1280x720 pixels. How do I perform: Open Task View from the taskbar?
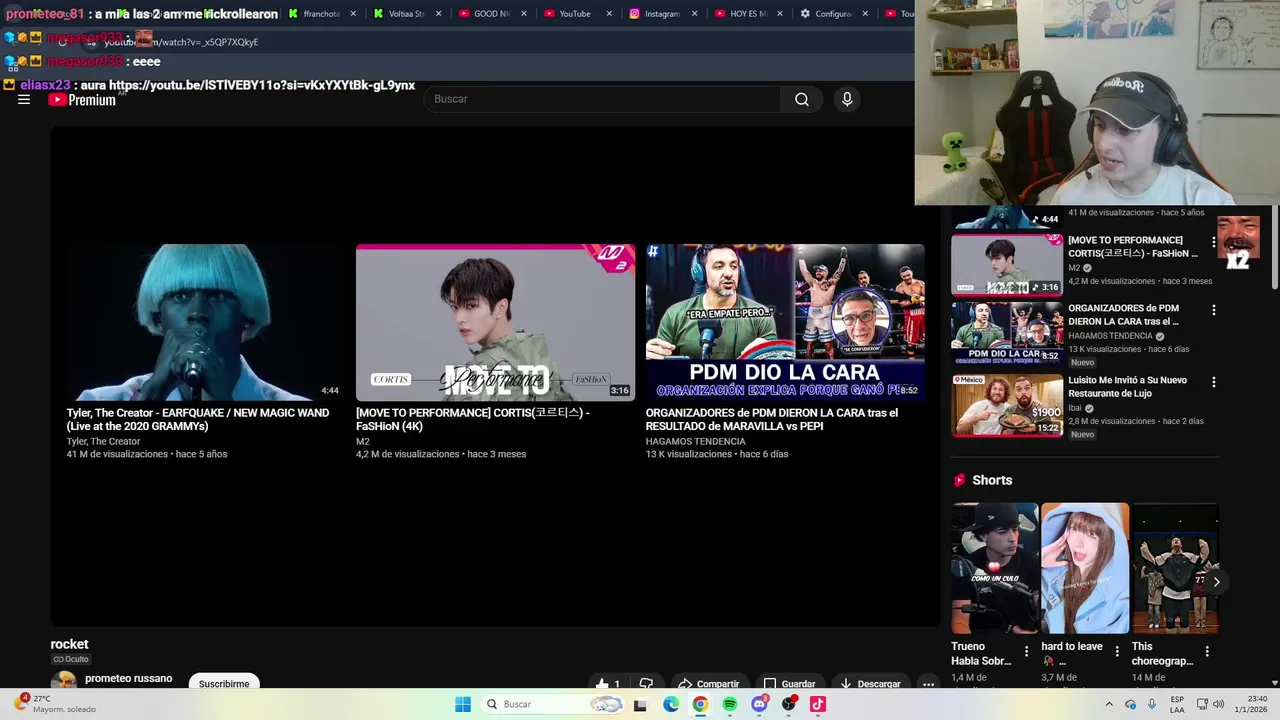point(640,704)
